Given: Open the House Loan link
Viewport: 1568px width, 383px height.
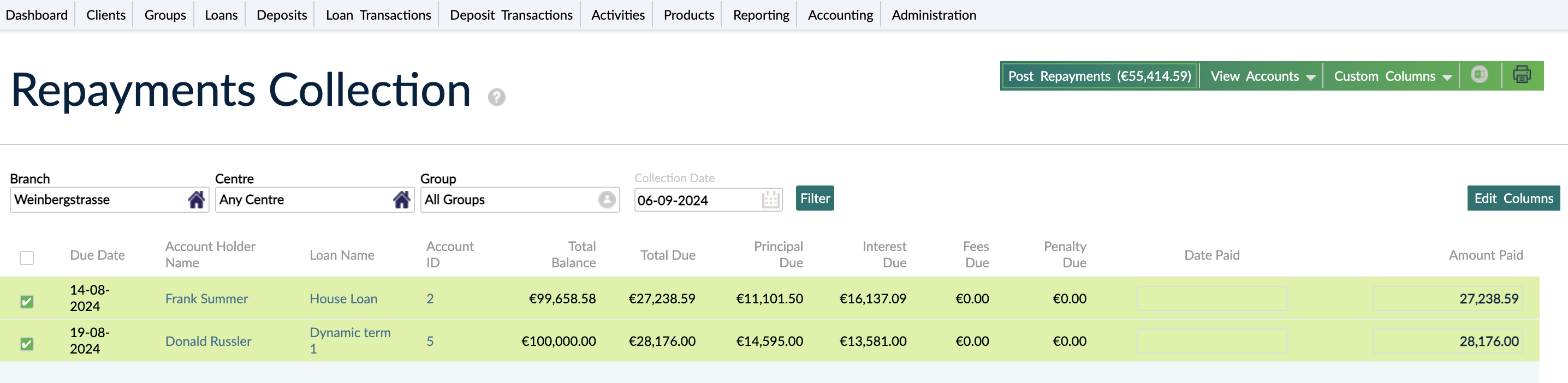Looking at the screenshot, I should (343, 298).
